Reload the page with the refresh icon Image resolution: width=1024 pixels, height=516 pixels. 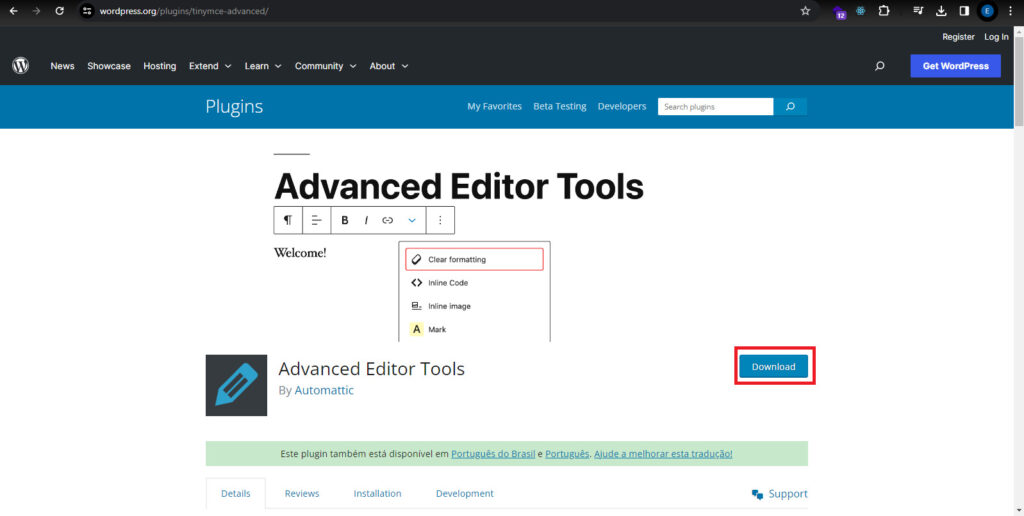click(60, 11)
